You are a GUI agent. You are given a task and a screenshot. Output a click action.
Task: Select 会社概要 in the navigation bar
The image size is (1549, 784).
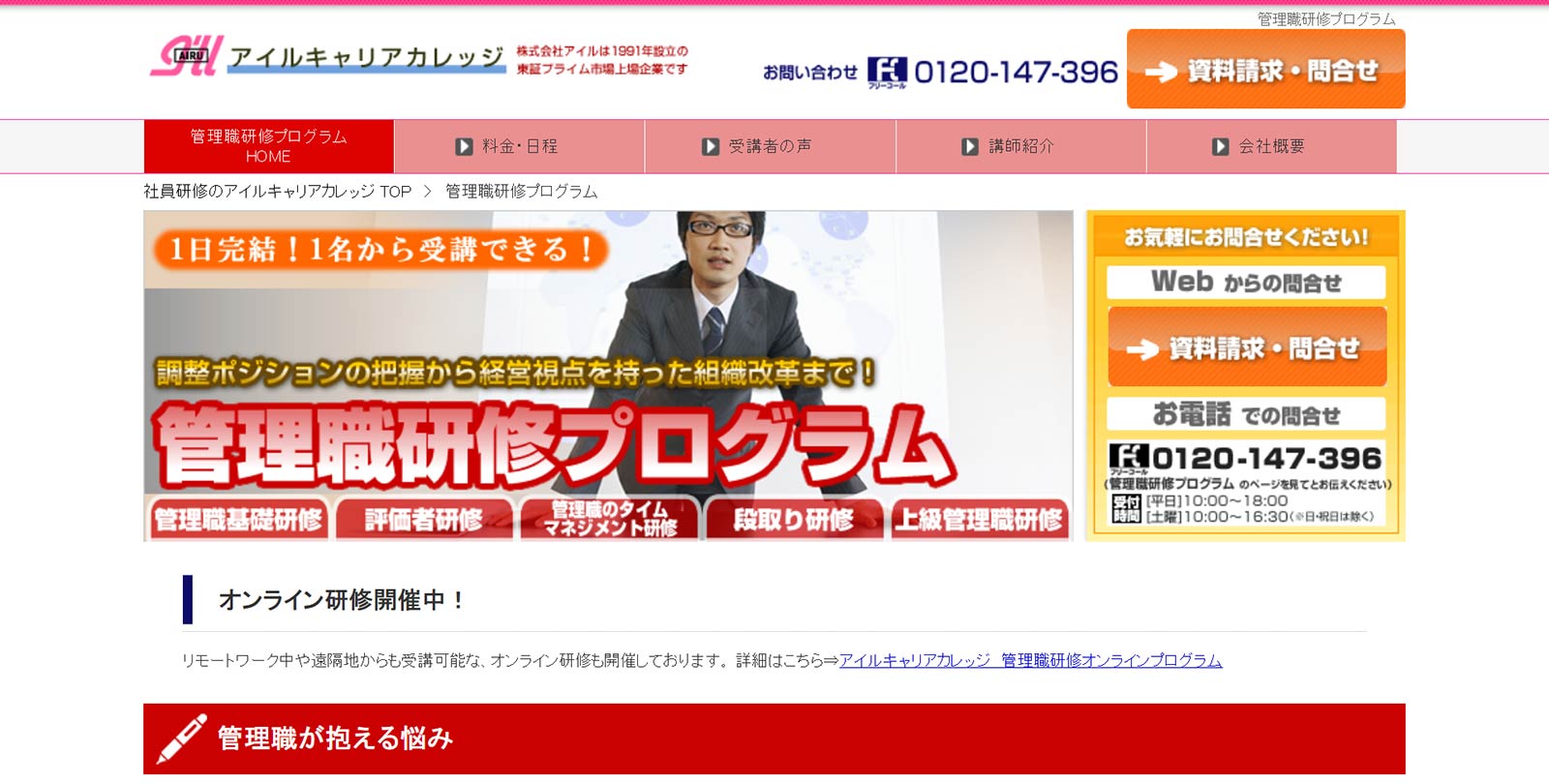pyautogui.click(x=1271, y=146)
